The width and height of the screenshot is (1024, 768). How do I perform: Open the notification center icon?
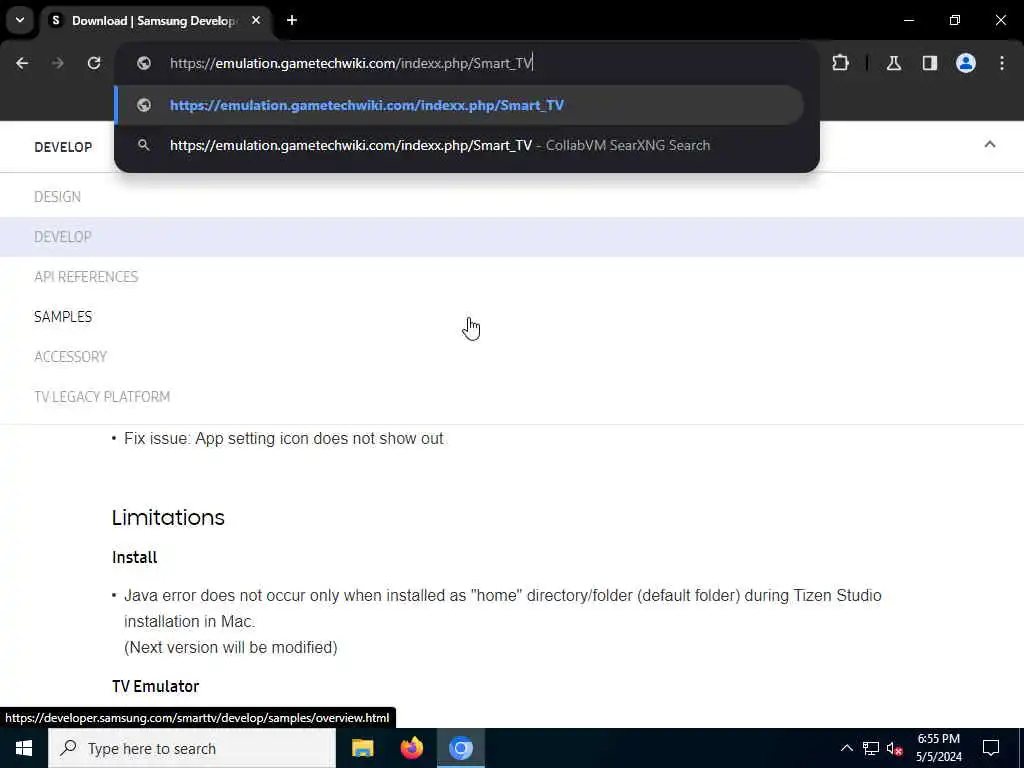coord(991,748)
